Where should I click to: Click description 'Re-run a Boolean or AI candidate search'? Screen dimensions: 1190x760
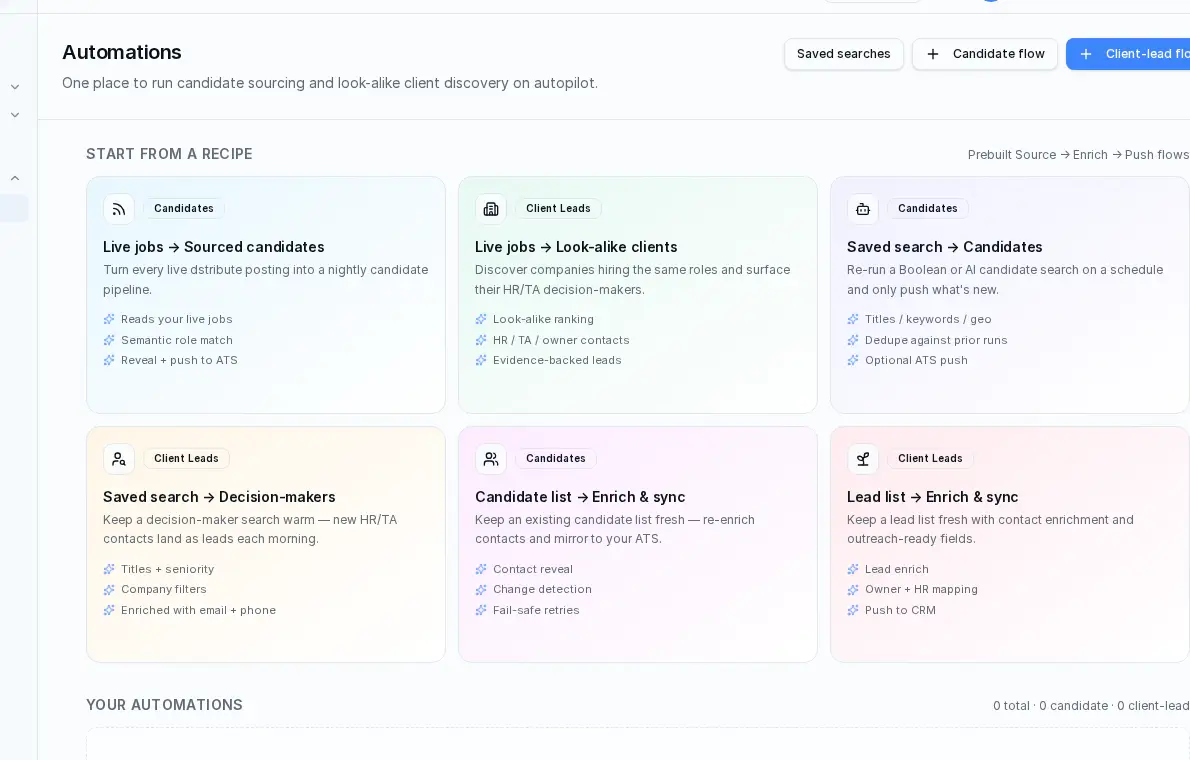[x=1005, y=280]
